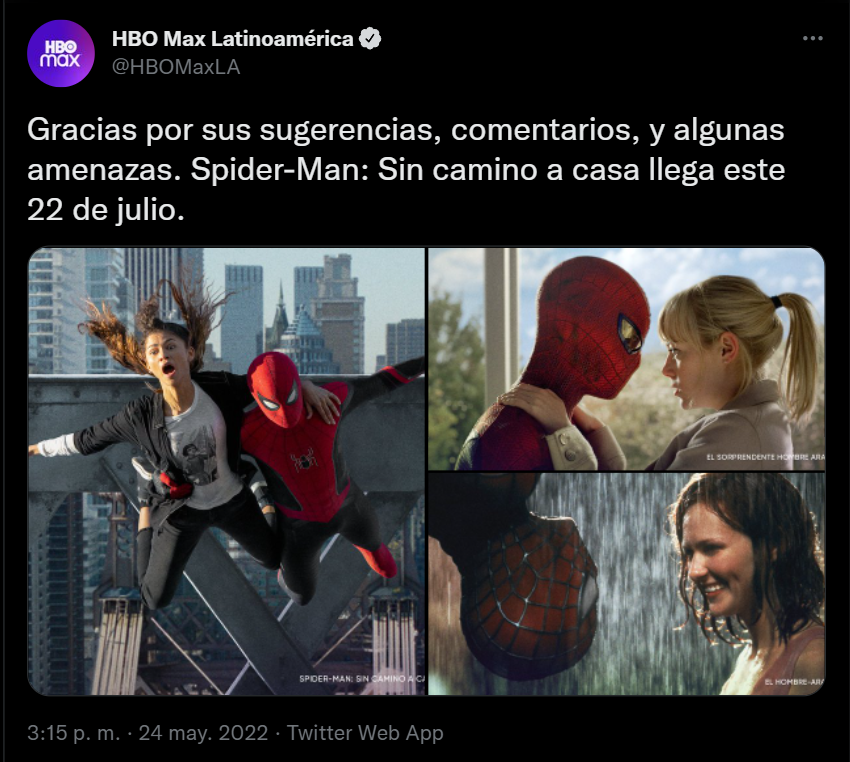This screenshot has height=762, width=850.
Task: Click the 3:15 p. m. timestamp
Action: [73, 733]
